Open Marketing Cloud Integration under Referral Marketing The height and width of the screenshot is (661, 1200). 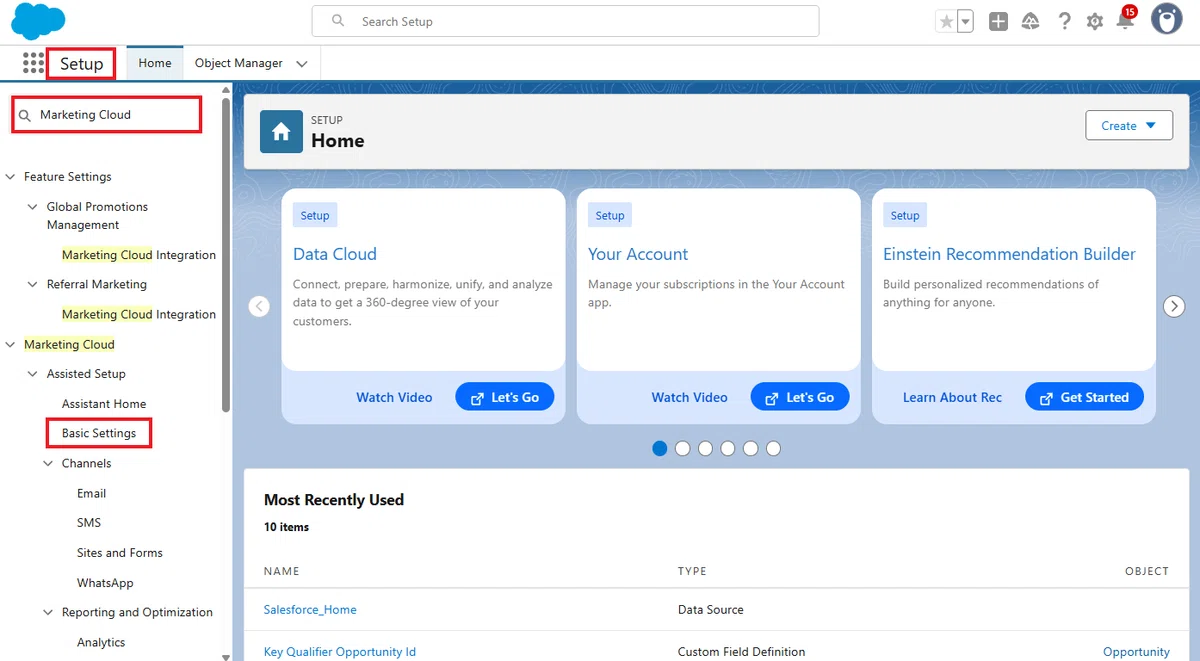[x=138, y=314]
